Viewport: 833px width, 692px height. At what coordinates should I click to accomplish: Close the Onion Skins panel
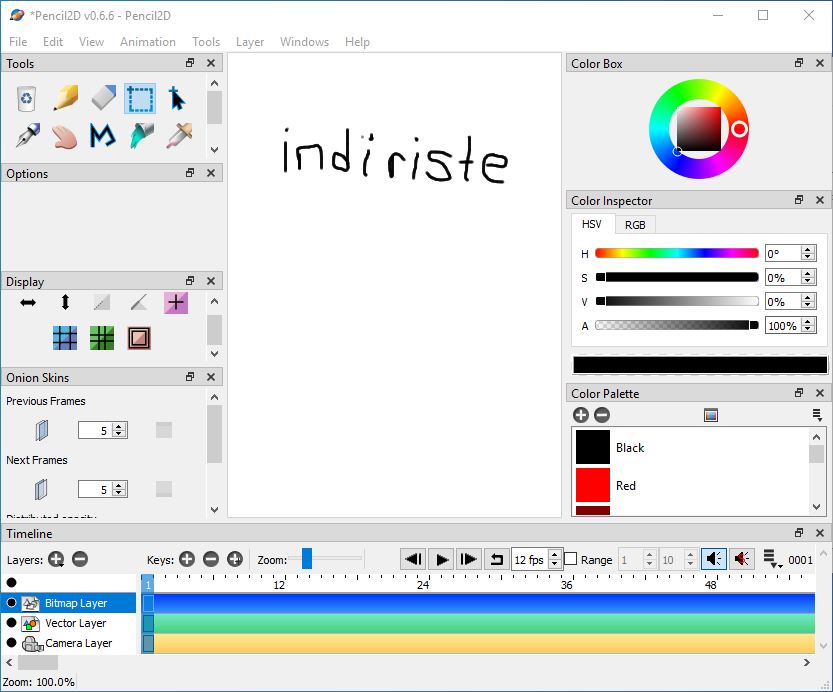click(x=211, y=377)
